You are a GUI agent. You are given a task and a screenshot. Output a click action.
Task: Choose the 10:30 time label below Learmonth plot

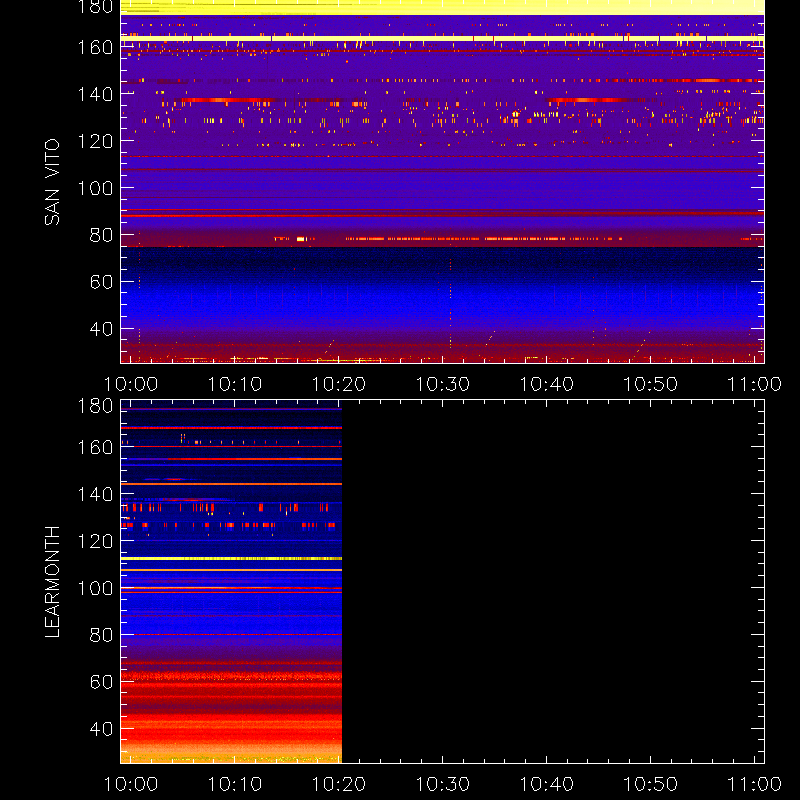[x=442, y=784]
